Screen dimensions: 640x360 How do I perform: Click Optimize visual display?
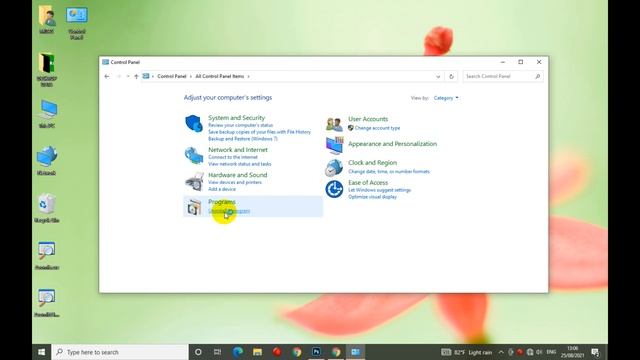(x=372, y=197)
